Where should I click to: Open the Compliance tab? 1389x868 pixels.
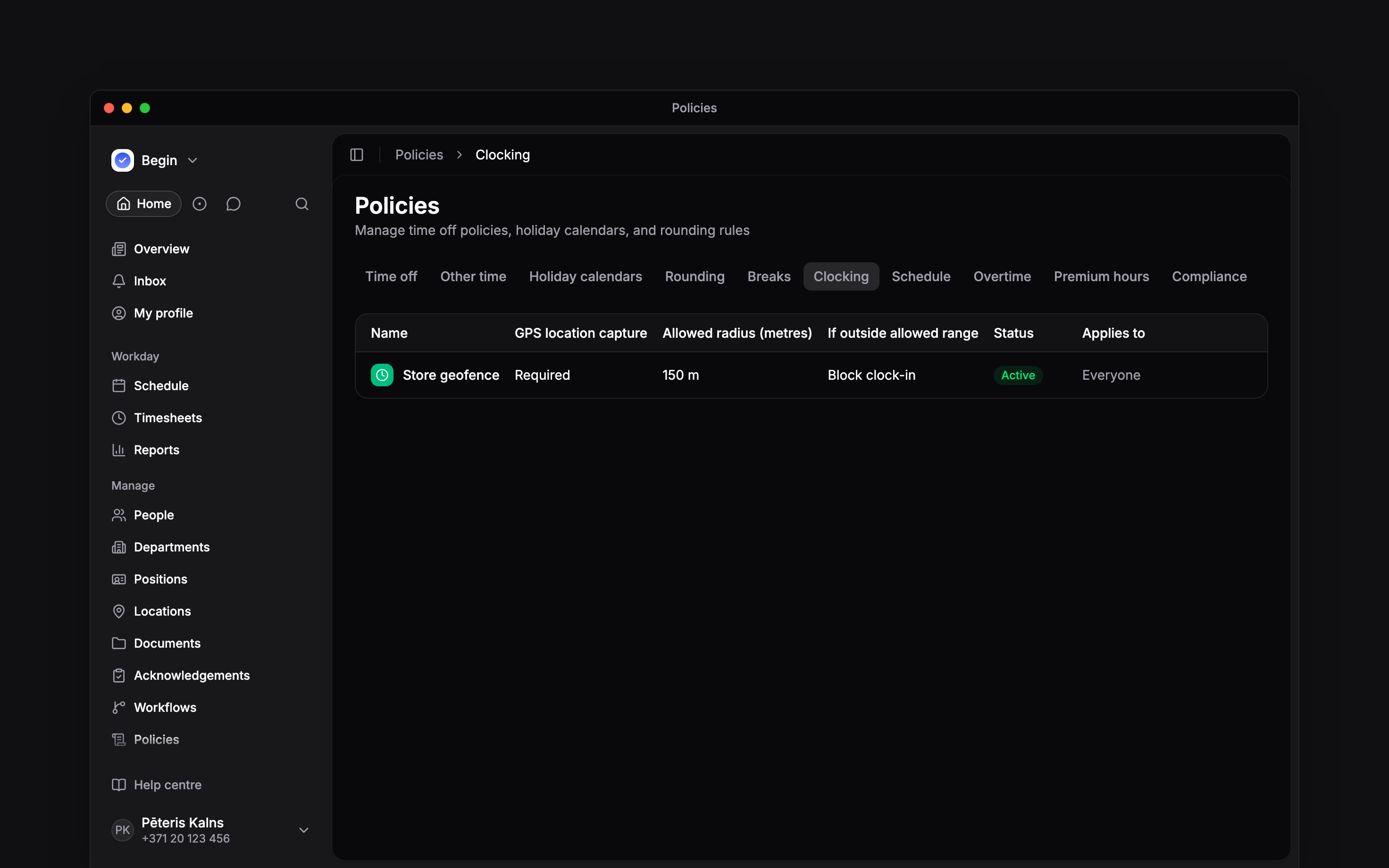click(x=1209, y=277)
